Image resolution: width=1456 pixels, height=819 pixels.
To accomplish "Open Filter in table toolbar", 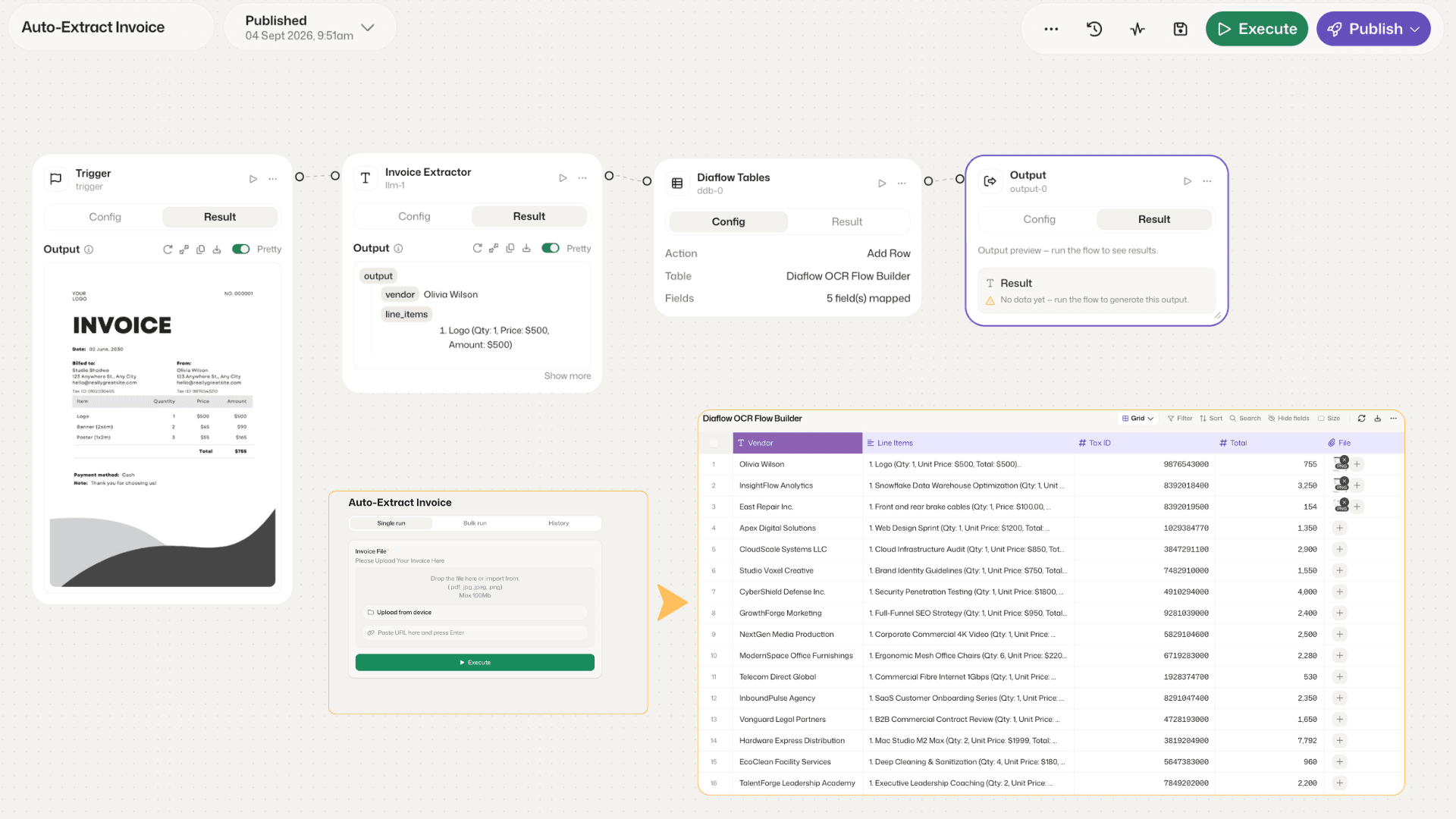I will coord(1180,419).
